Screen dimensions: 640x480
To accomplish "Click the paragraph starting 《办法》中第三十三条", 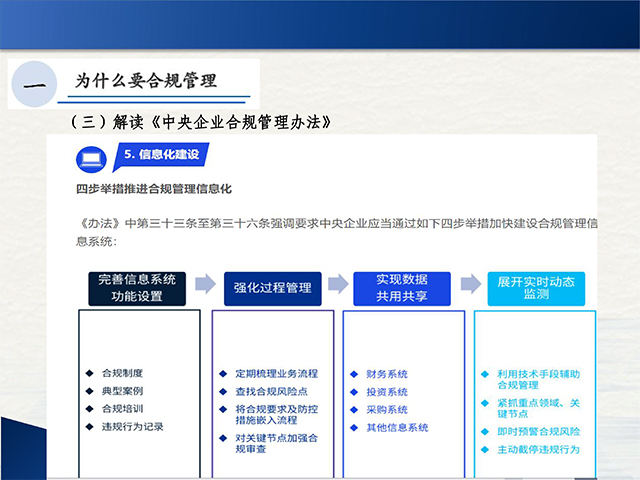I will 337,232.
